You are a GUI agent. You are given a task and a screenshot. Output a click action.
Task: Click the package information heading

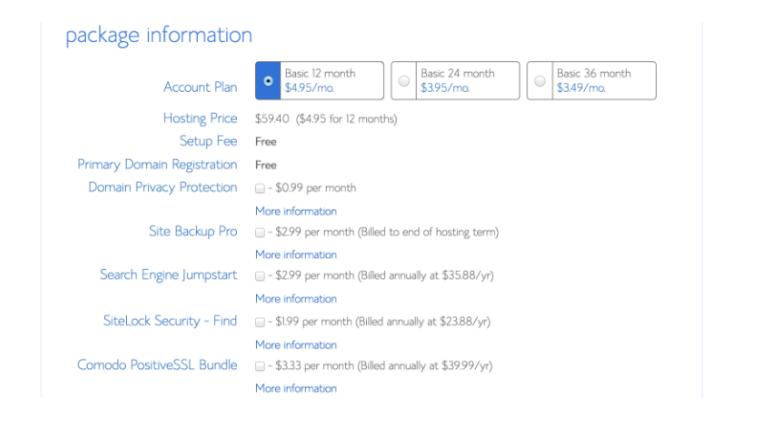(159, 36)
